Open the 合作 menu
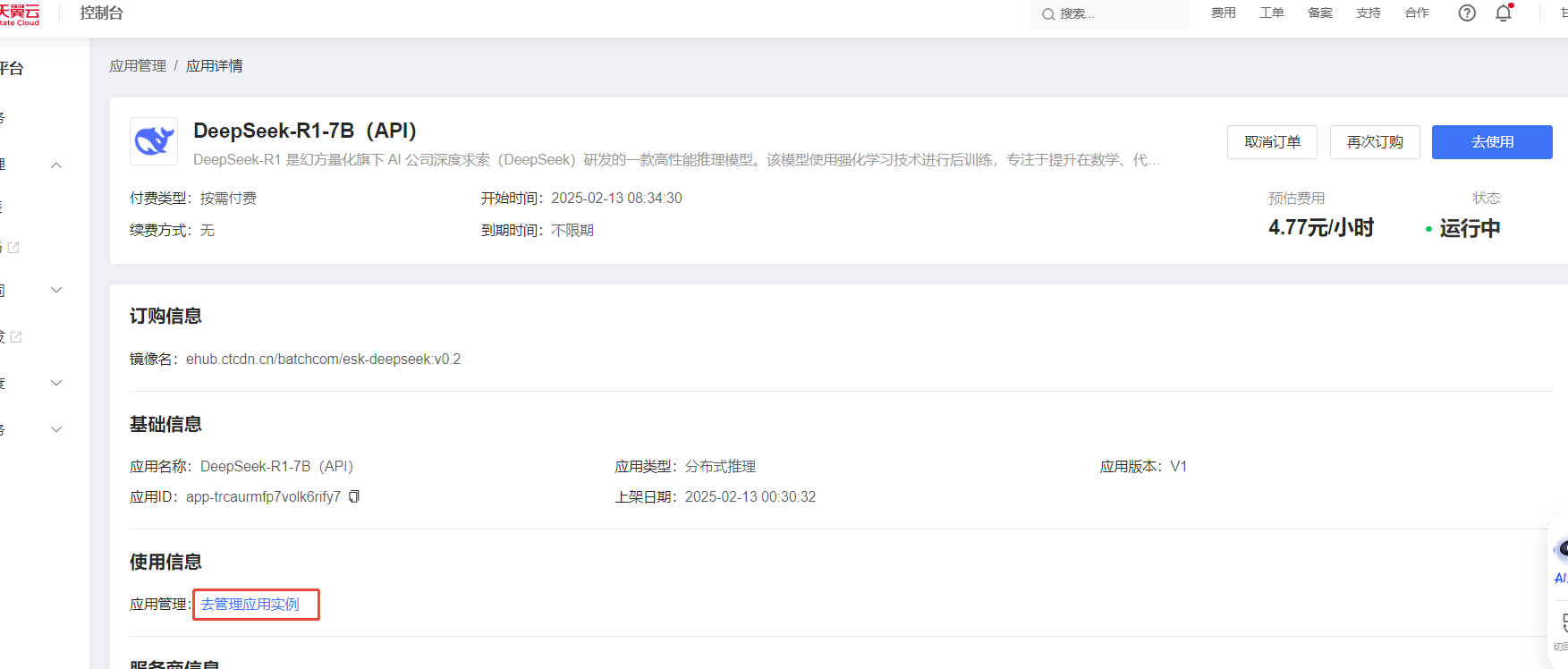 pyautogui.click(x=1417, y=13)
